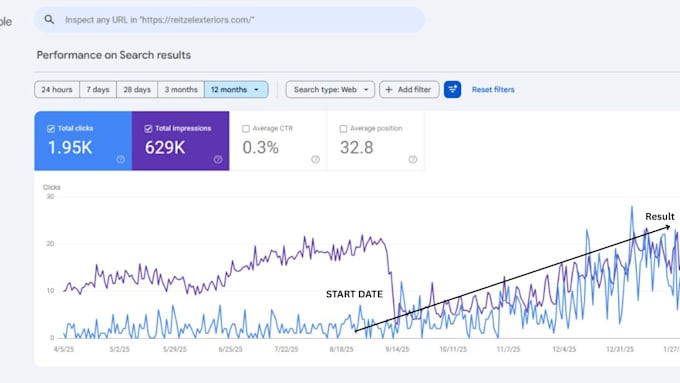
Task: Select the 7 days range
Action: (98, 90)
